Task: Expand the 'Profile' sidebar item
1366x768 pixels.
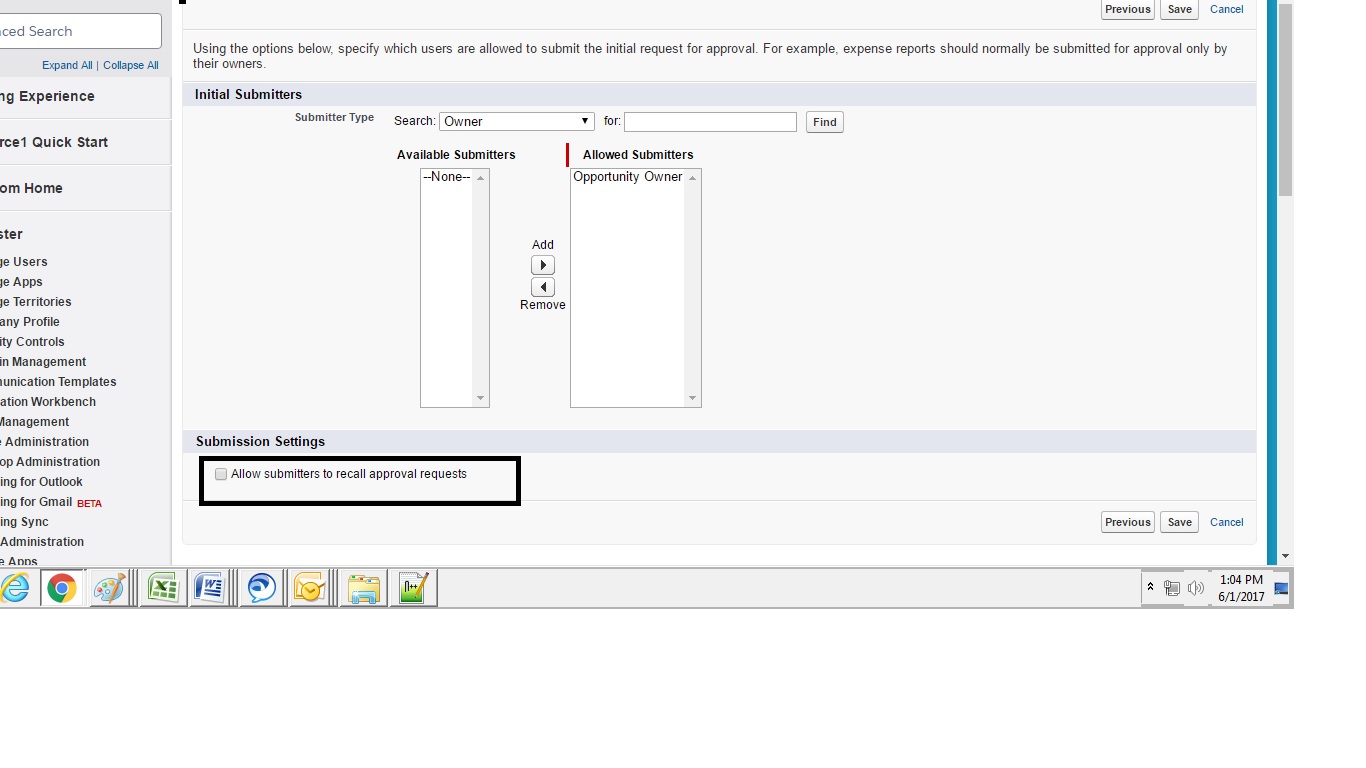Action: click(30, 322)
